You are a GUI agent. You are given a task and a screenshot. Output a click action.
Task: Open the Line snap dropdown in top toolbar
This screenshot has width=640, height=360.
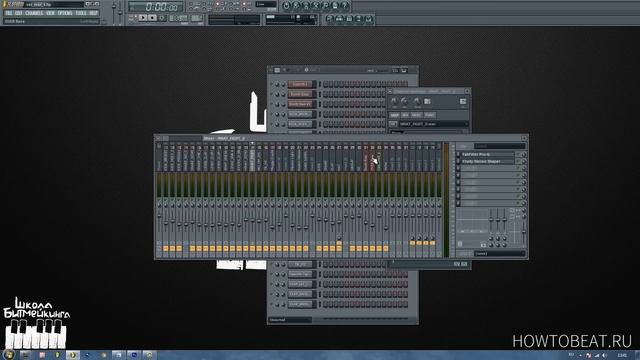pos(266,4)
